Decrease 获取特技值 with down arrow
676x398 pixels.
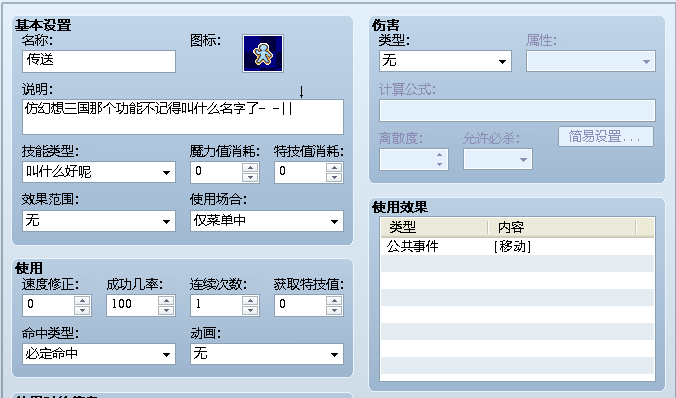point(334,310)
